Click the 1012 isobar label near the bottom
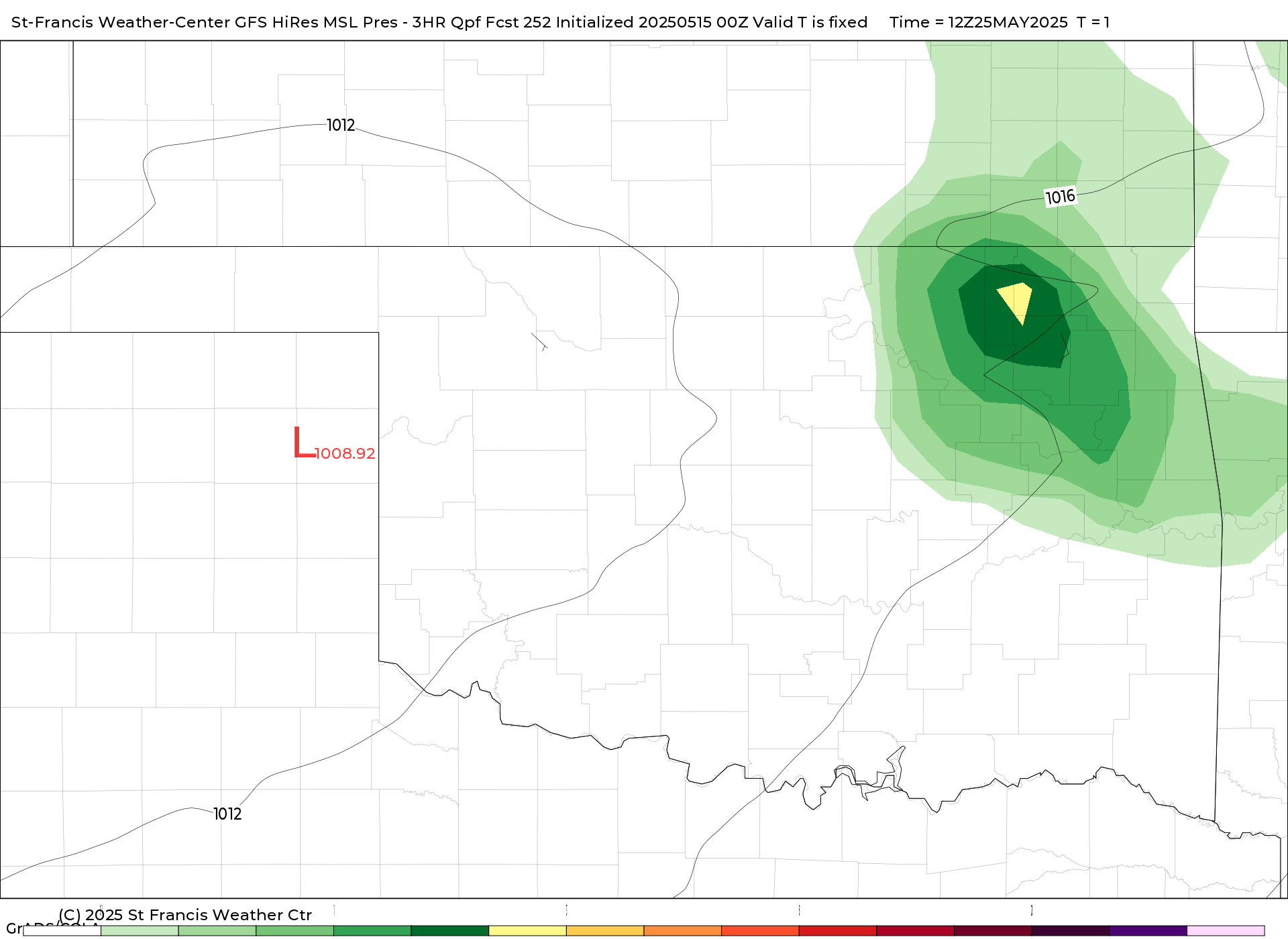The image size is (1288, 939). tap(227, 814)
